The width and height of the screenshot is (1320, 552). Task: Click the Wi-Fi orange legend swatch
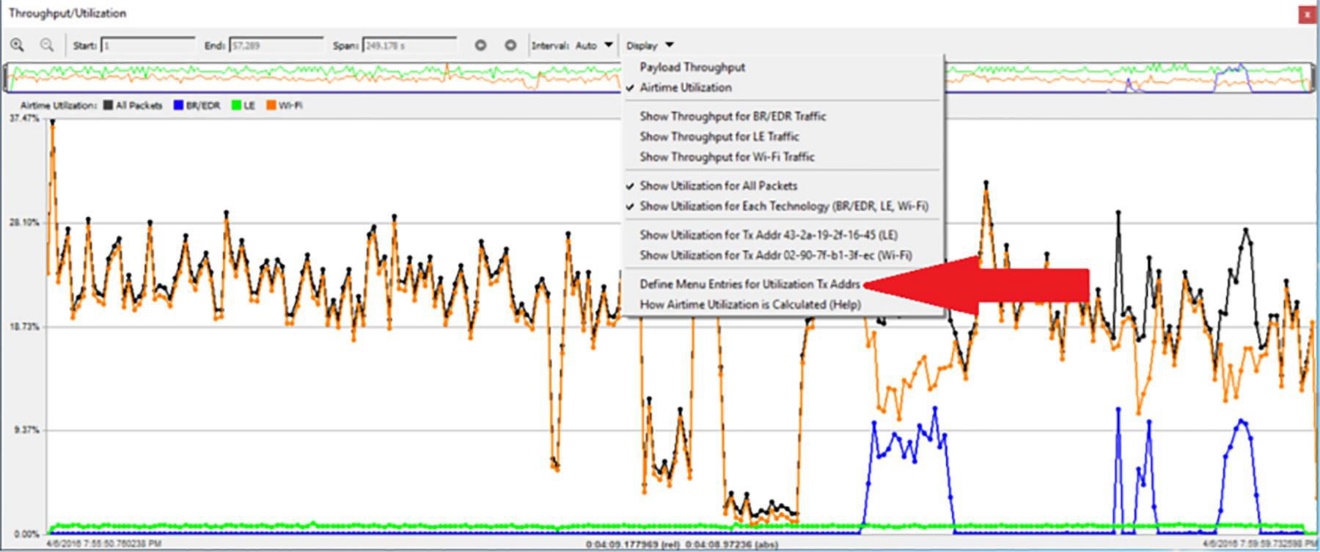click(x=272, y=104)
